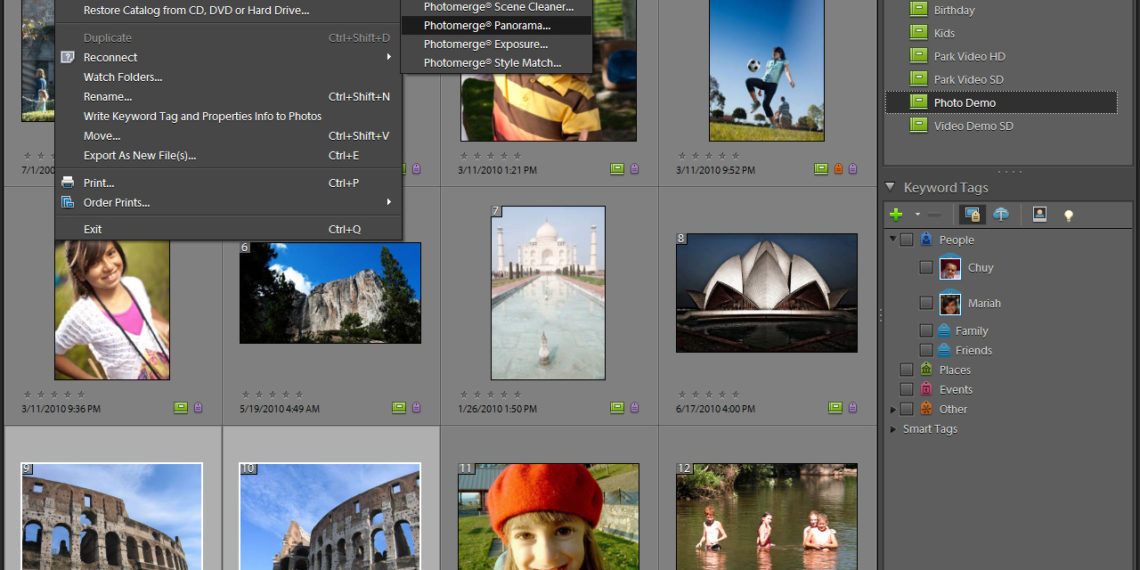Check the Chuy keyword tag checkbox
Viewport: 1140px width, 570px height.
(x=926, y=268)
